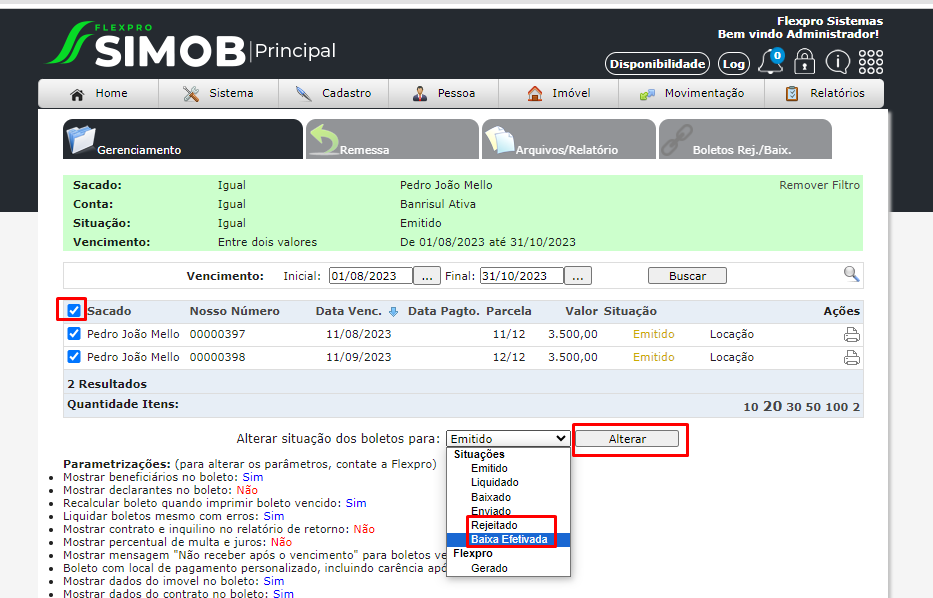Open the info circle icon

coord(838,61)
